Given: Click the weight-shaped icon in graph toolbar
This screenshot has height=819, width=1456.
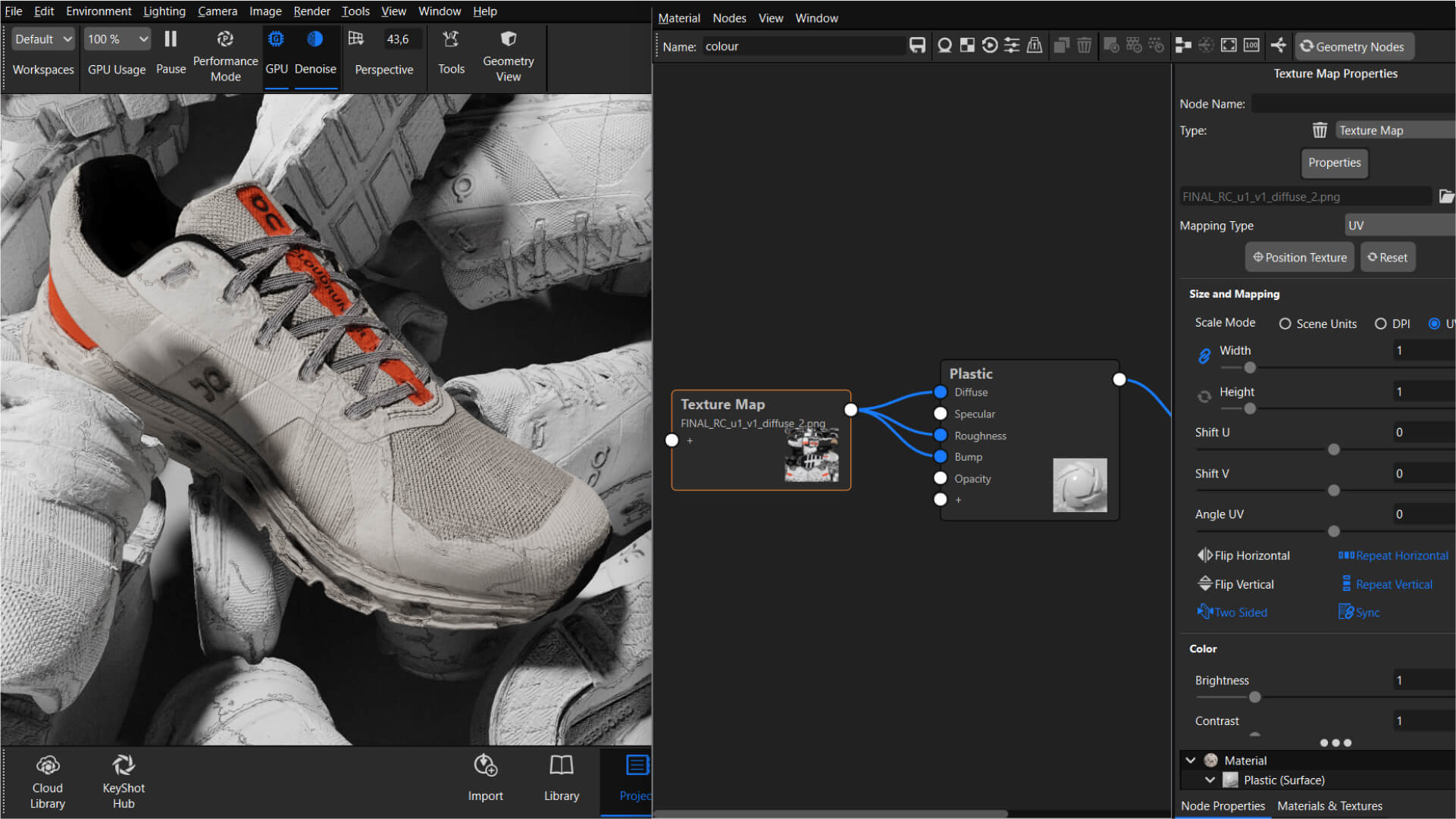Looking at the screenshot, I should 1035,45.
